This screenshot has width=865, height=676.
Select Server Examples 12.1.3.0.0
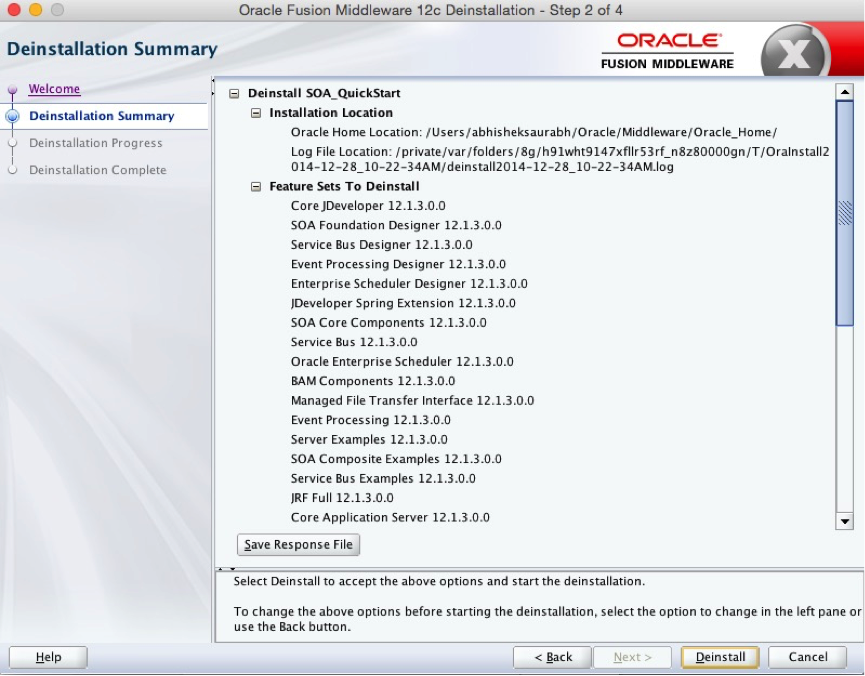(x=369, y=439)
